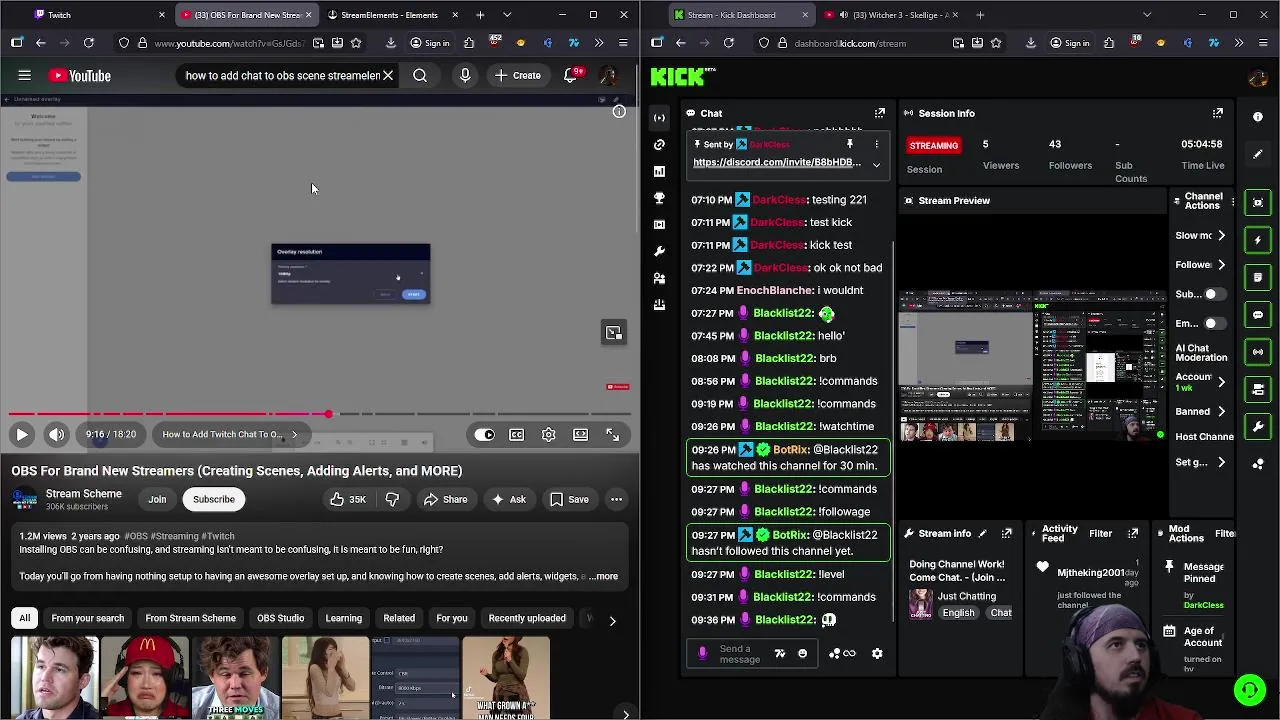Toggle Emotes-only chat switch
1280x720 pixels.
click(x=1213, y=324)
